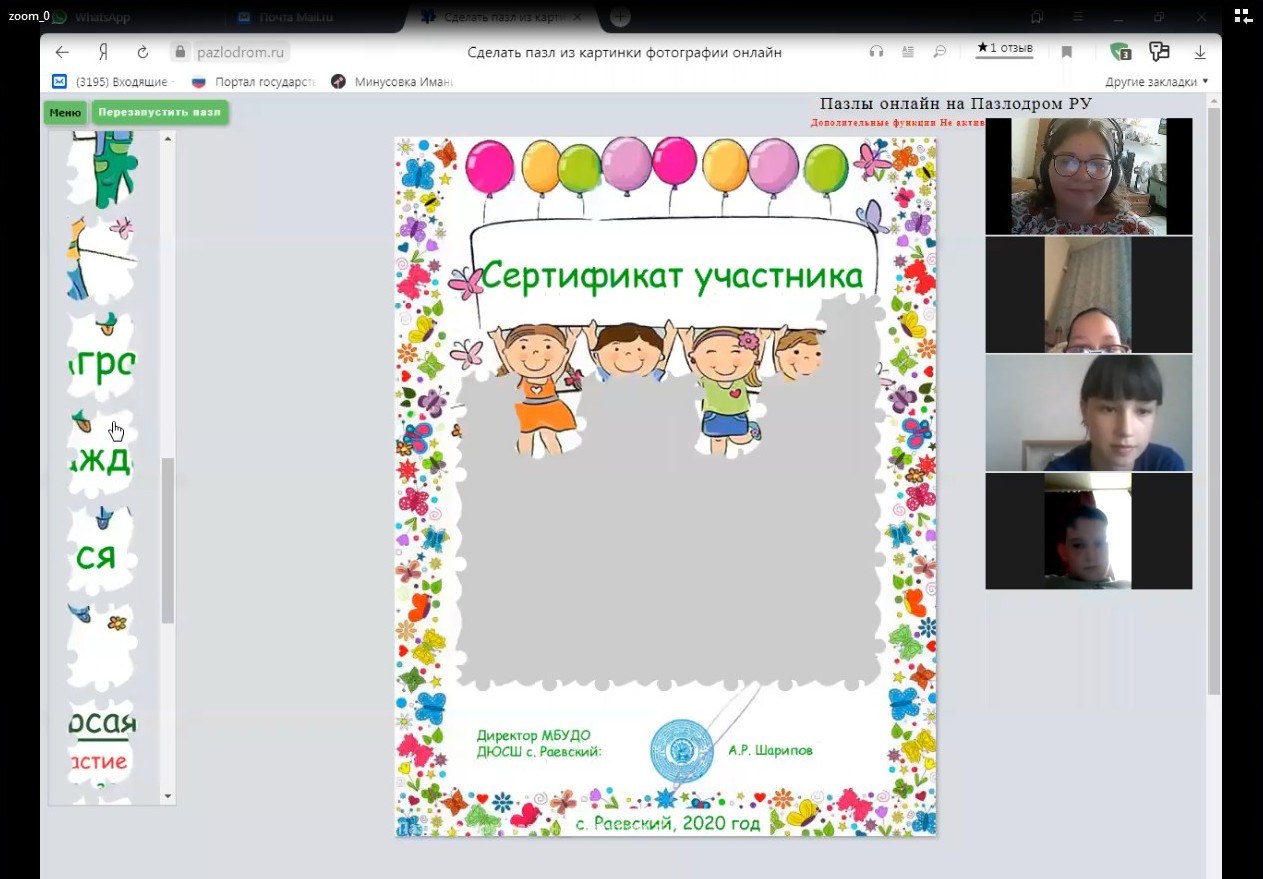Open the green shield protection icon

click(x=1120, y=52)
